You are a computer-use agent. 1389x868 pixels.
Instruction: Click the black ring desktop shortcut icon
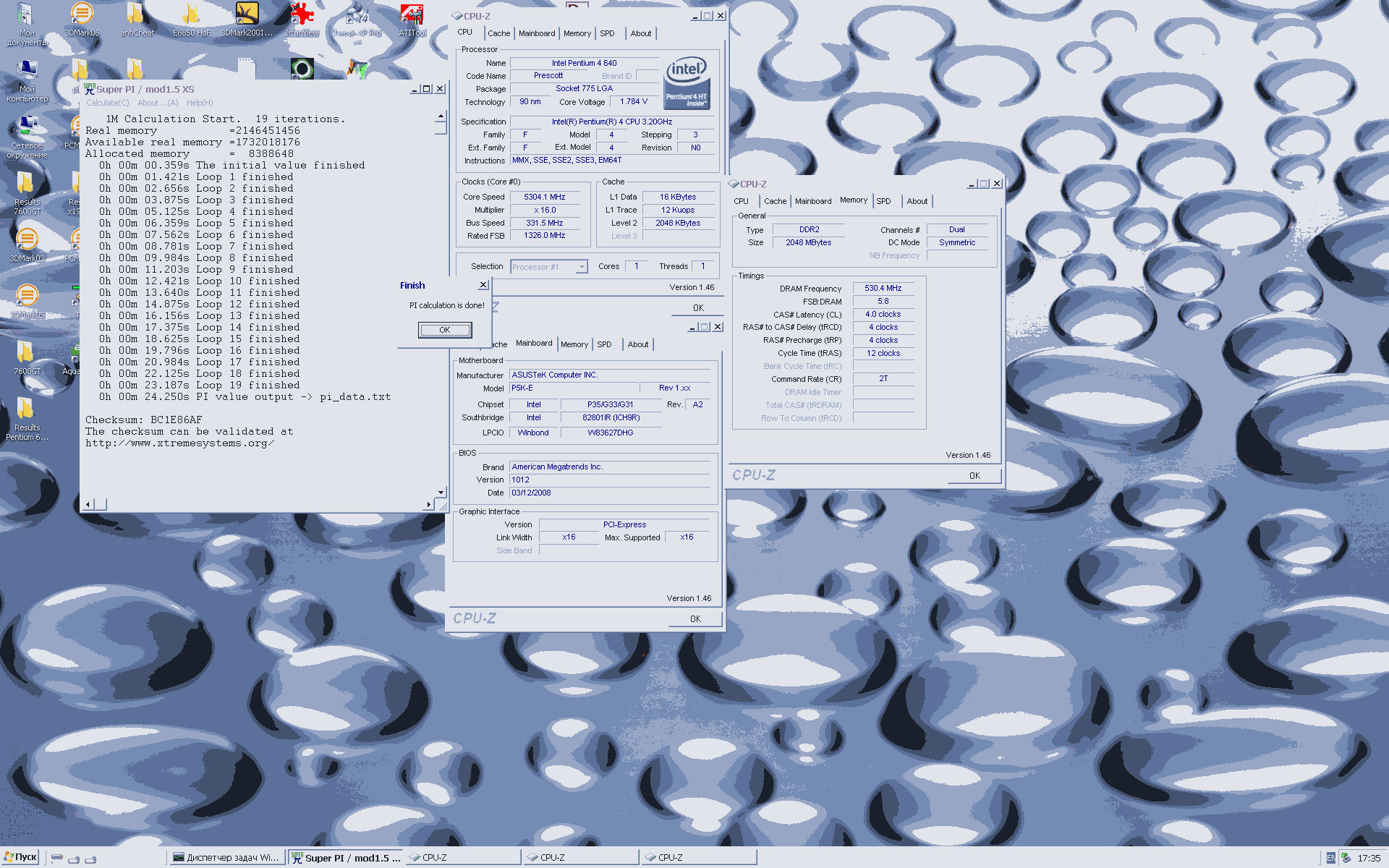(x=302, y=69)
